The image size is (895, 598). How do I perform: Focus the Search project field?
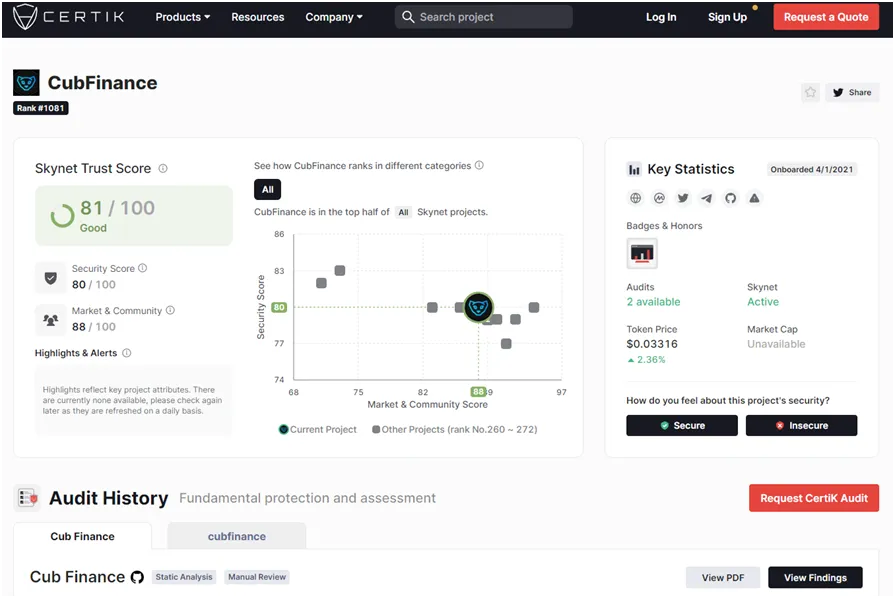coord(483,17)
